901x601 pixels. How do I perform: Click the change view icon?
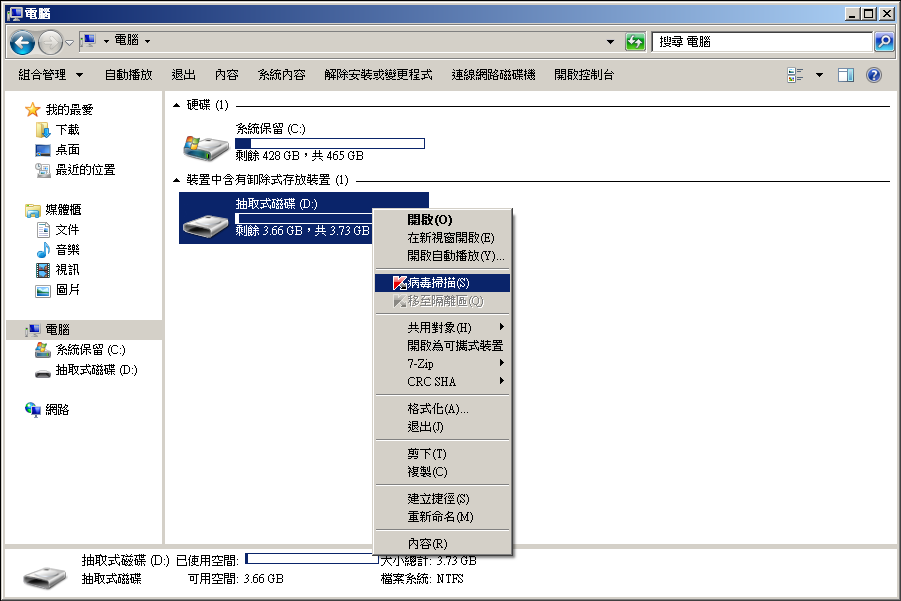[796, 75]
